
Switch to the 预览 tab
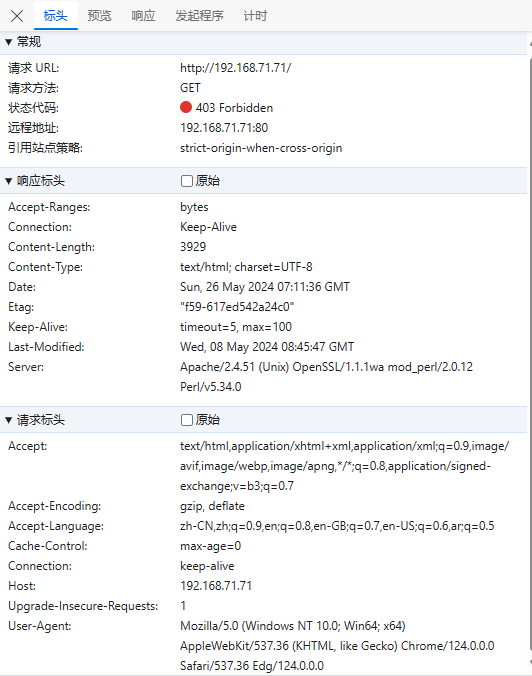click(x=100, y=16)
